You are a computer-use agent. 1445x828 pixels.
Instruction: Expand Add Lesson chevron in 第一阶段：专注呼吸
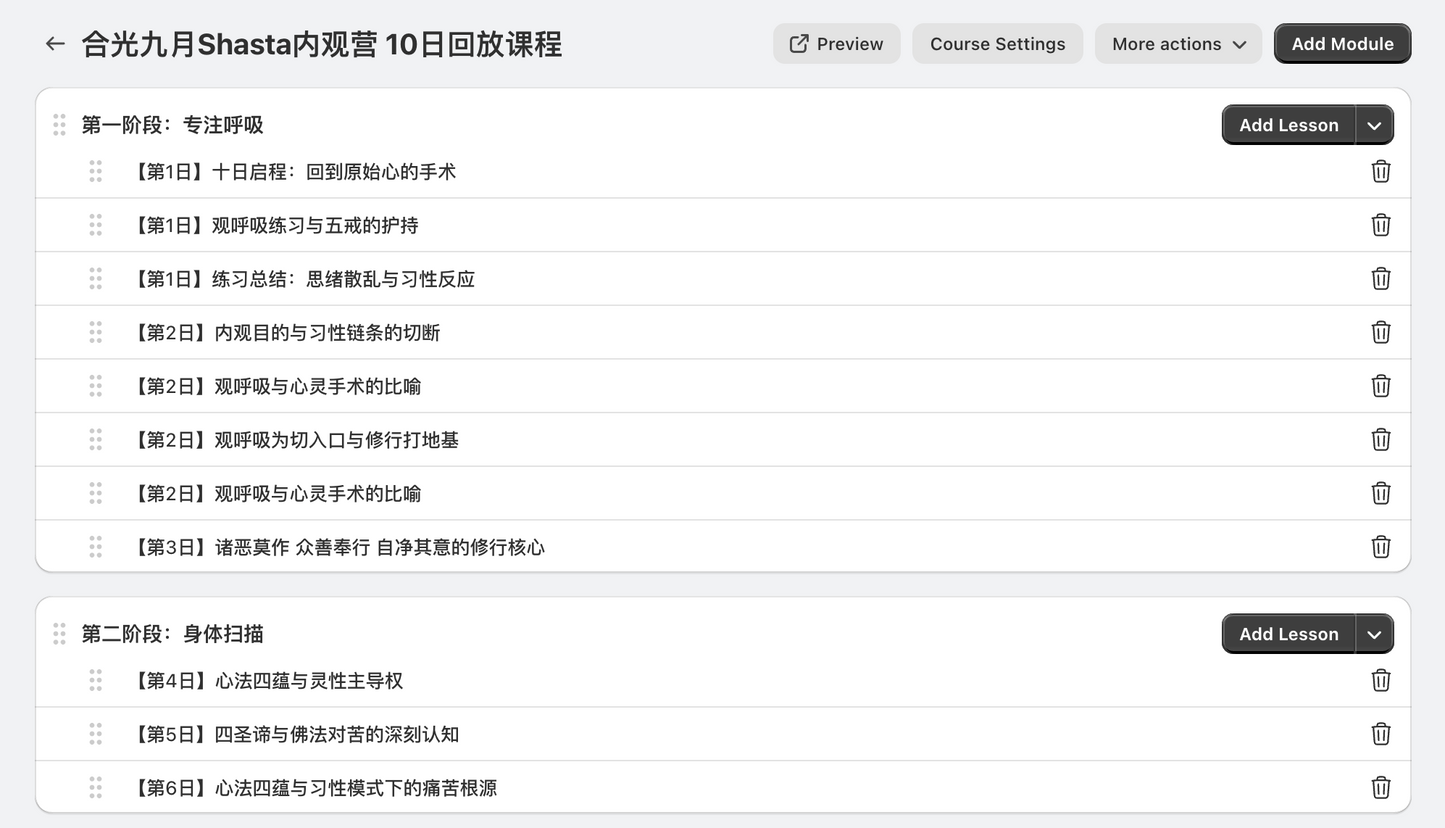click(1374, 125)
